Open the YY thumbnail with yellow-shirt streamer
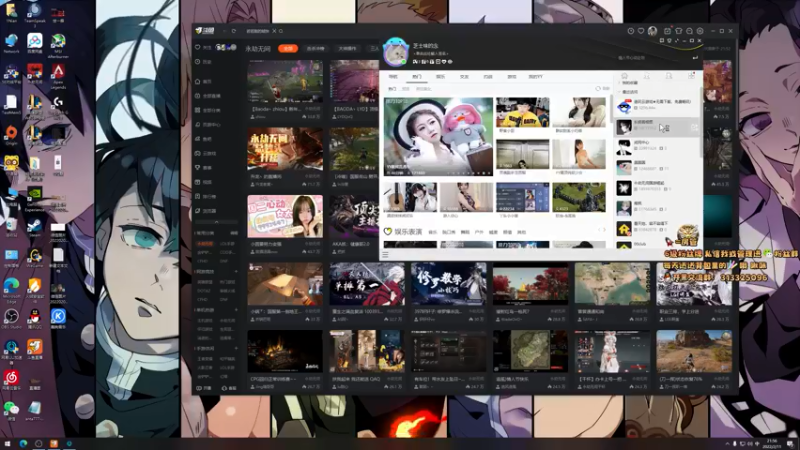Screen dimensions: 800x450 522,112
